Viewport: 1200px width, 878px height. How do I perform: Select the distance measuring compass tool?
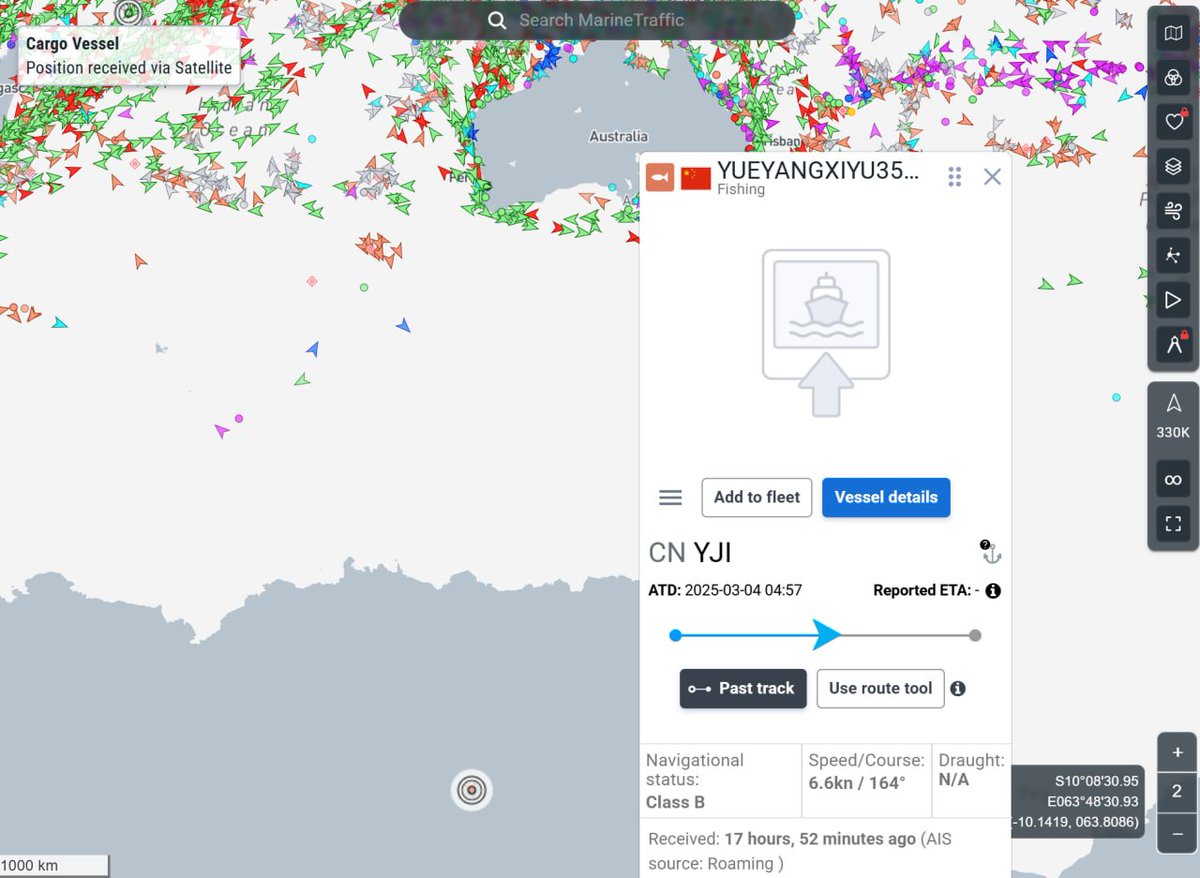[1173, 344]
